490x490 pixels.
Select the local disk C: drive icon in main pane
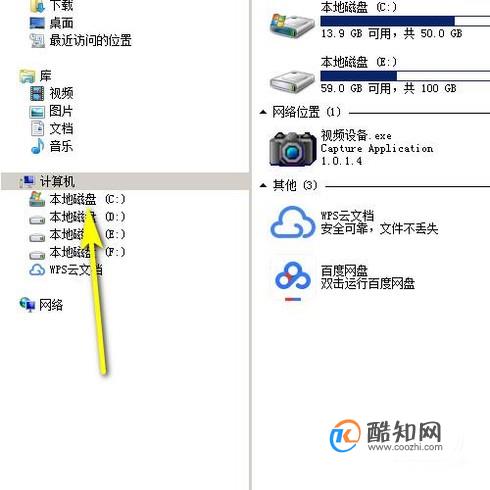tap(292, 25)
